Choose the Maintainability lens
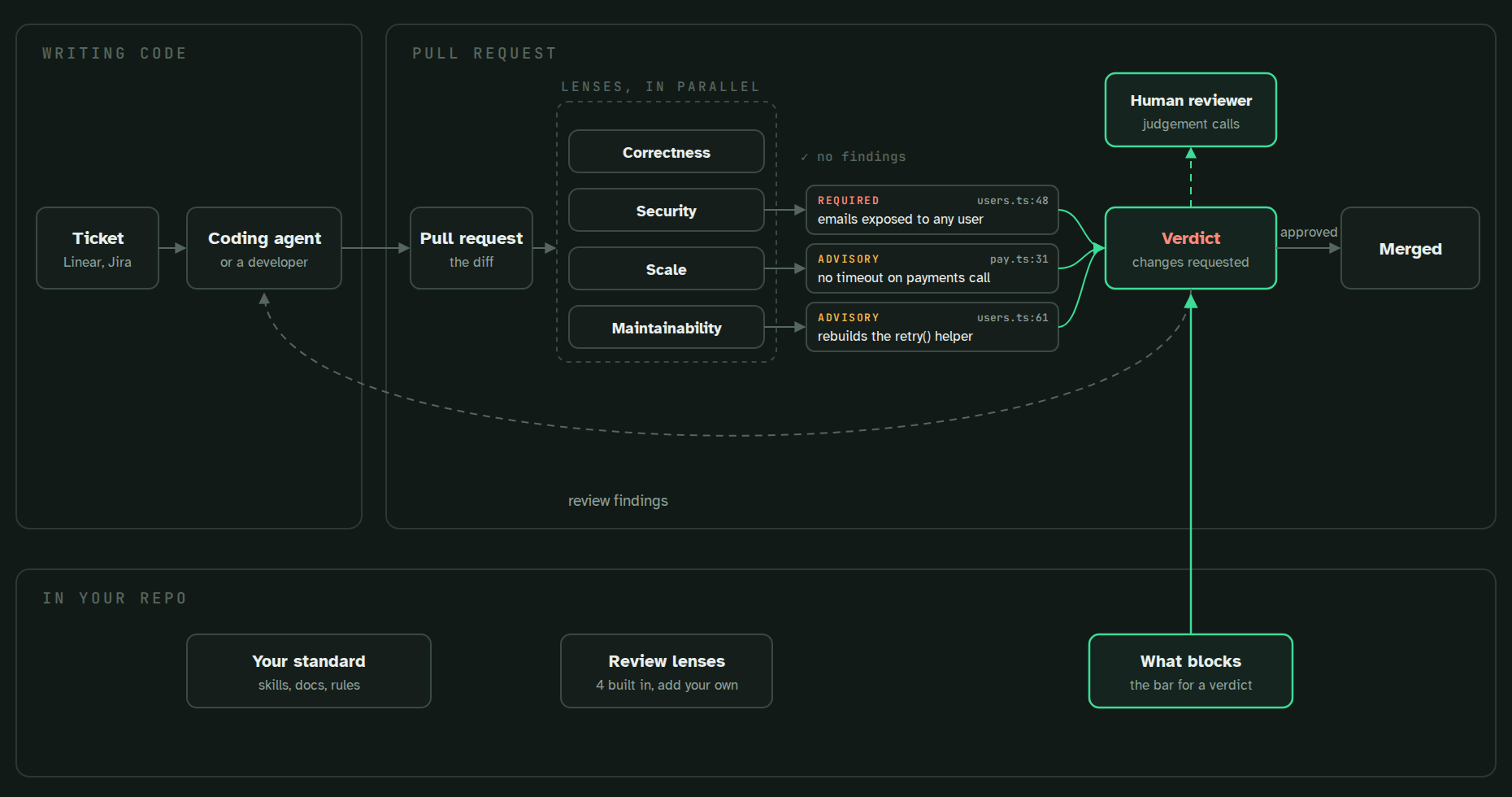This screenshot has height=797, width=1512. point(667,327)
